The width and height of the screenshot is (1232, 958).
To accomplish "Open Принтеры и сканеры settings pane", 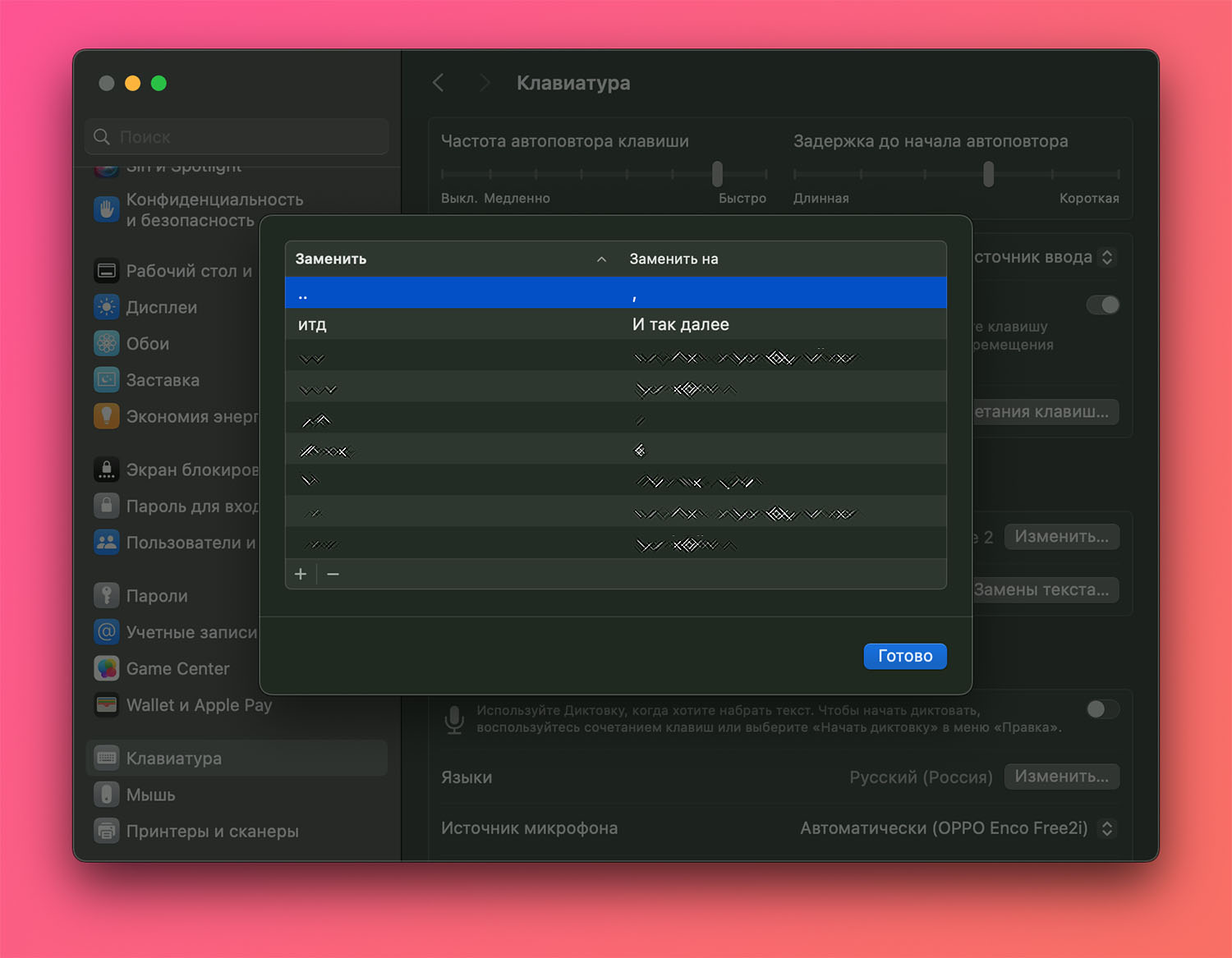I will click(x=212, y=831).
